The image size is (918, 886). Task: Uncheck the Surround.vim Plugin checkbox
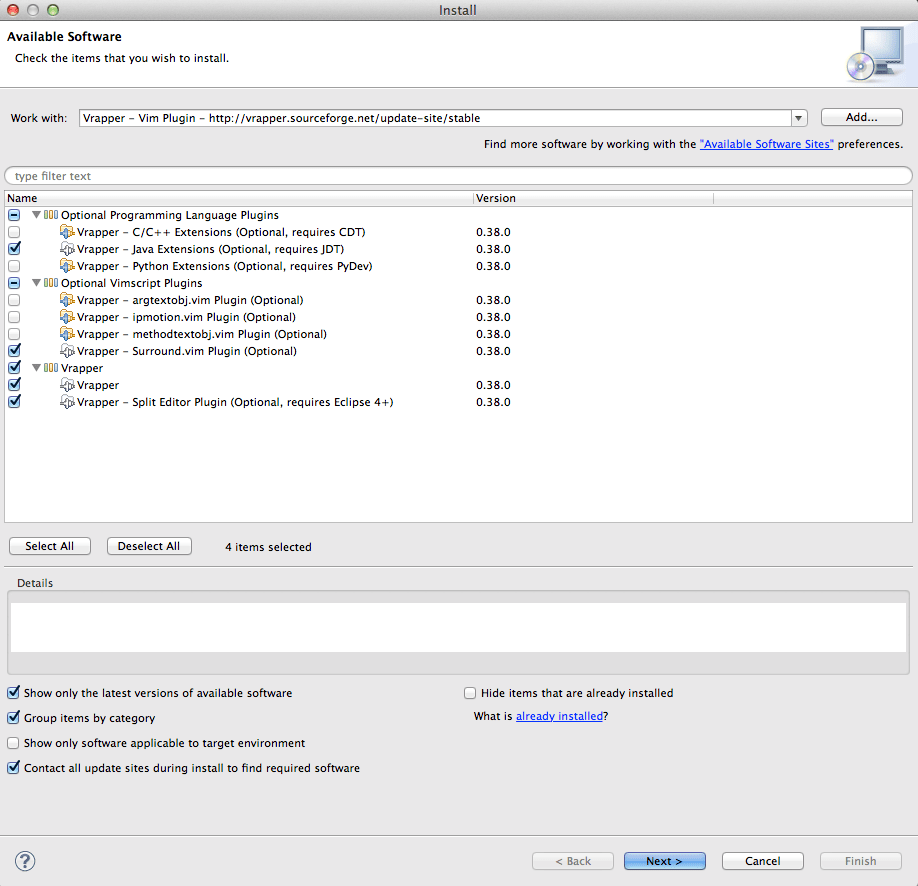(x=14, y=351)
